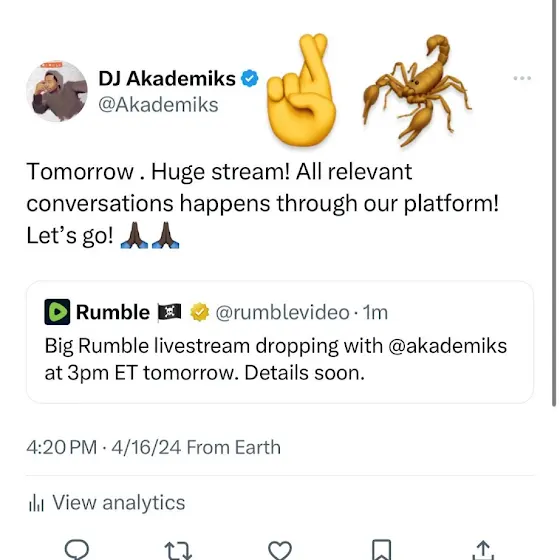
Task: Open the @rumblevideo handle link
Action: (282, 312)
